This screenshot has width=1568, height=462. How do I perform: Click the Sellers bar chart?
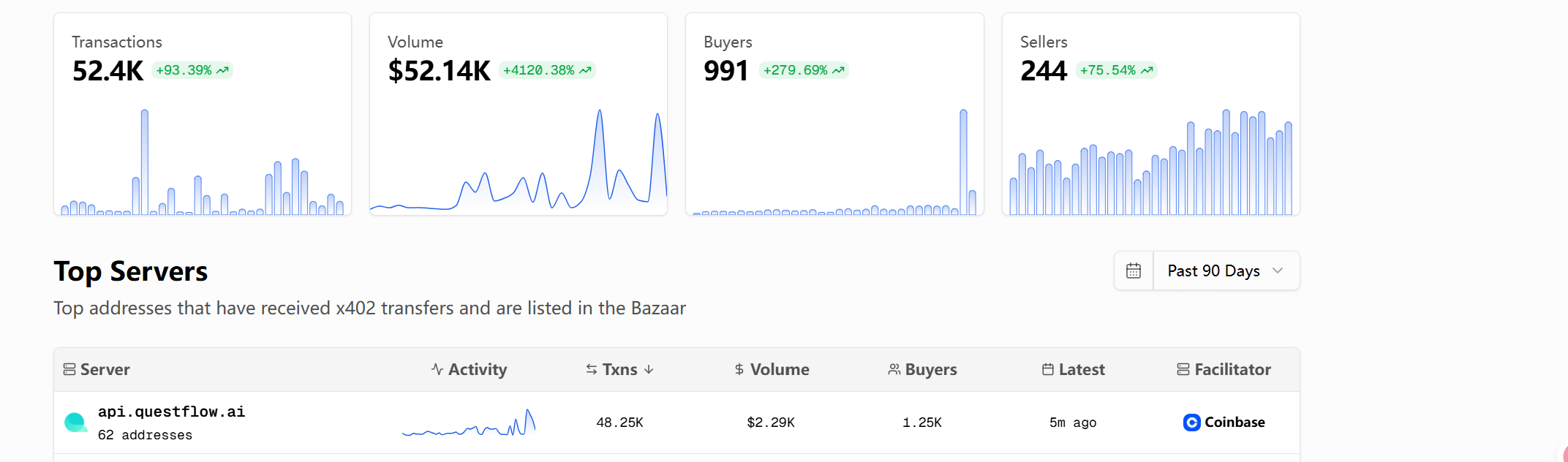[x=1151, y=162]
